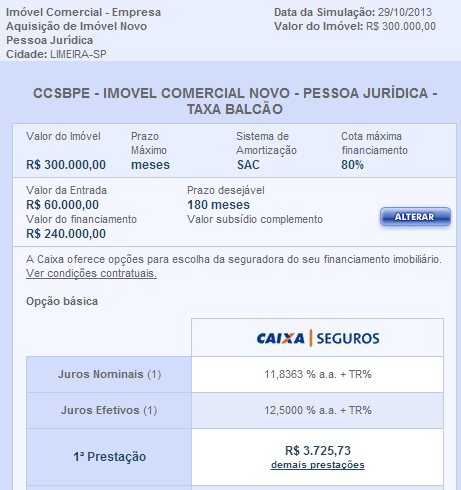
Task: Select the 12,5000 % a.a. effective rate
Action: pos(318,410)
